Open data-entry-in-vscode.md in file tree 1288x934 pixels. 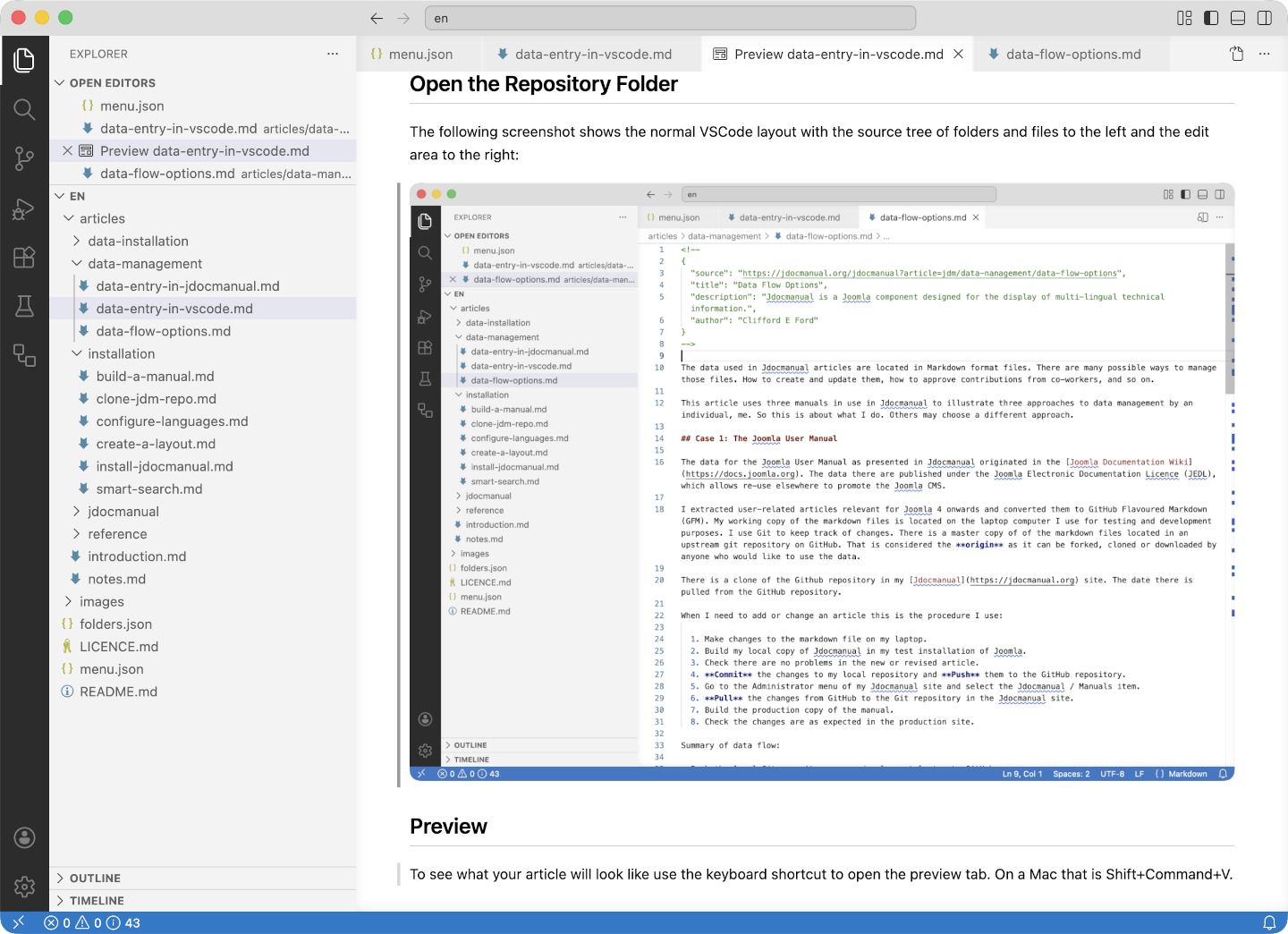(203, 309)
